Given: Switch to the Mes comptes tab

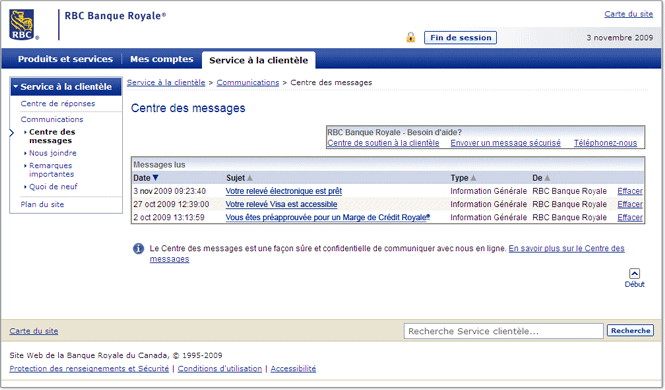Looking at the screenshot, I should (162, 59).
